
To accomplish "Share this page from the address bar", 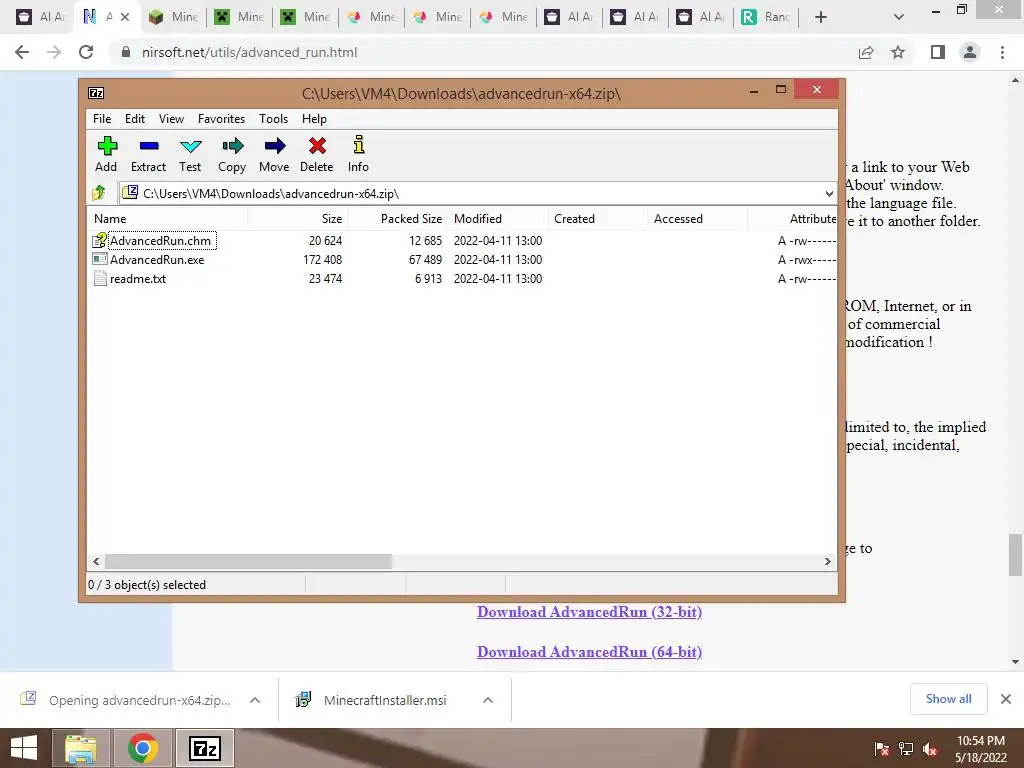I will tap(866, 52).
